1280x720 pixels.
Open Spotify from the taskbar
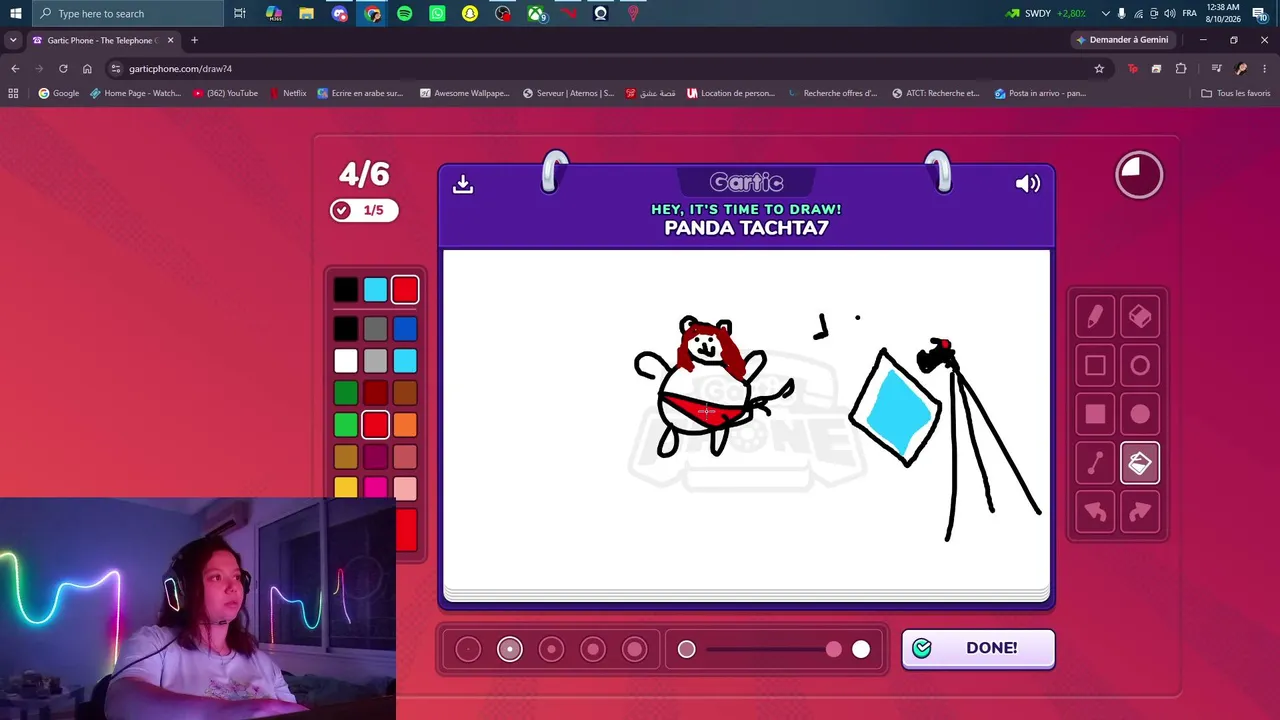[405, 13]
